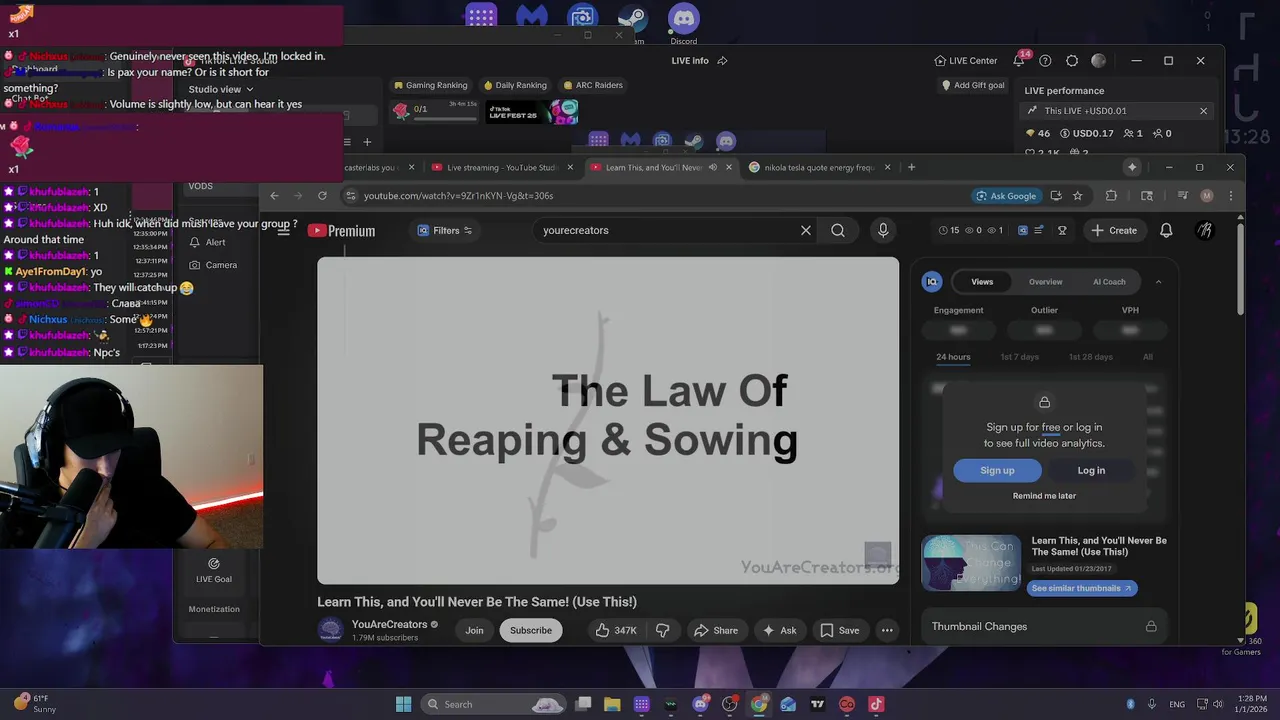Click See similar thumbnails button
Viewport: 1280px width, 720px height.
(1081, 588)
